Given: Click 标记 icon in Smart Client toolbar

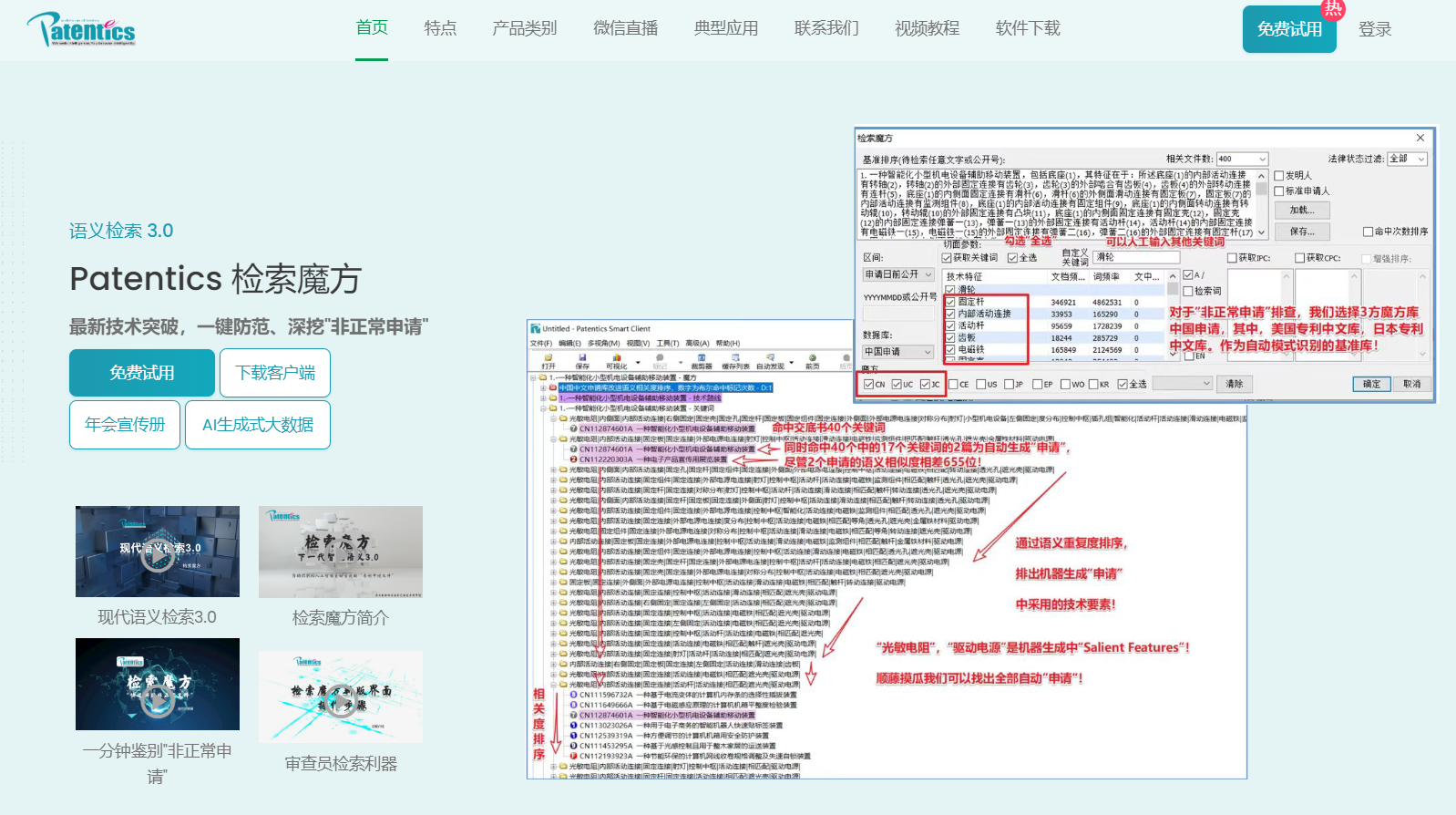Looking at the screenshot, I should (x=660, y=358).
